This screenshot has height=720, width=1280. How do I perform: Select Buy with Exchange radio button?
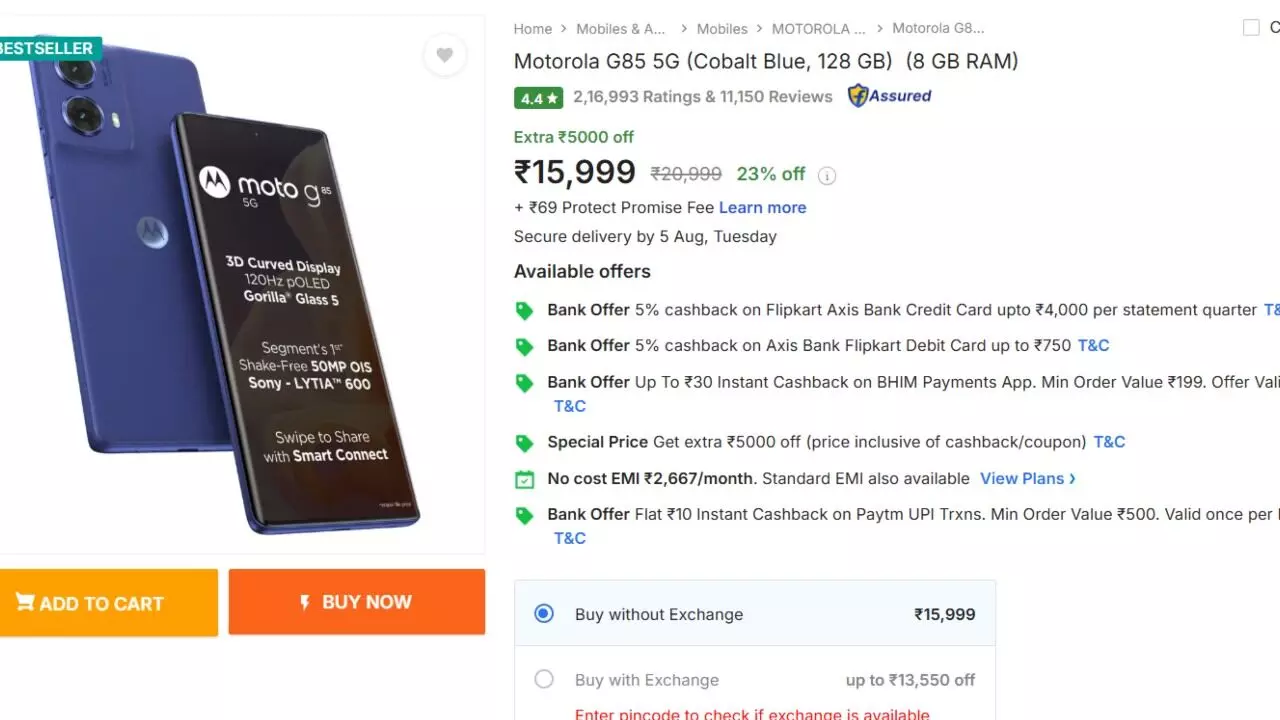(544, 680)
